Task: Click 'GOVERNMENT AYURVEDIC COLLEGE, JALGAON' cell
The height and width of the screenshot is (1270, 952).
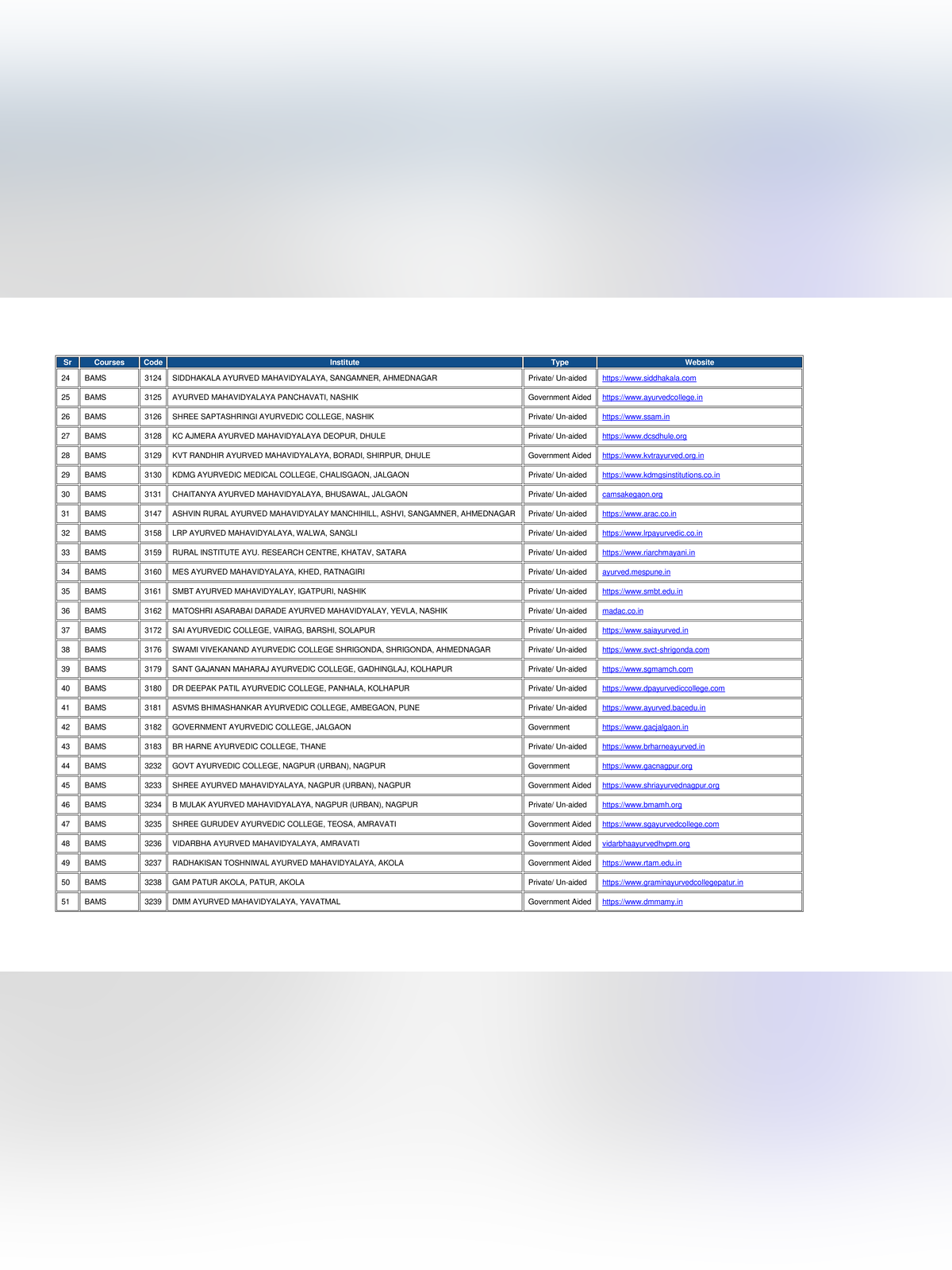Action: point(345,727)
